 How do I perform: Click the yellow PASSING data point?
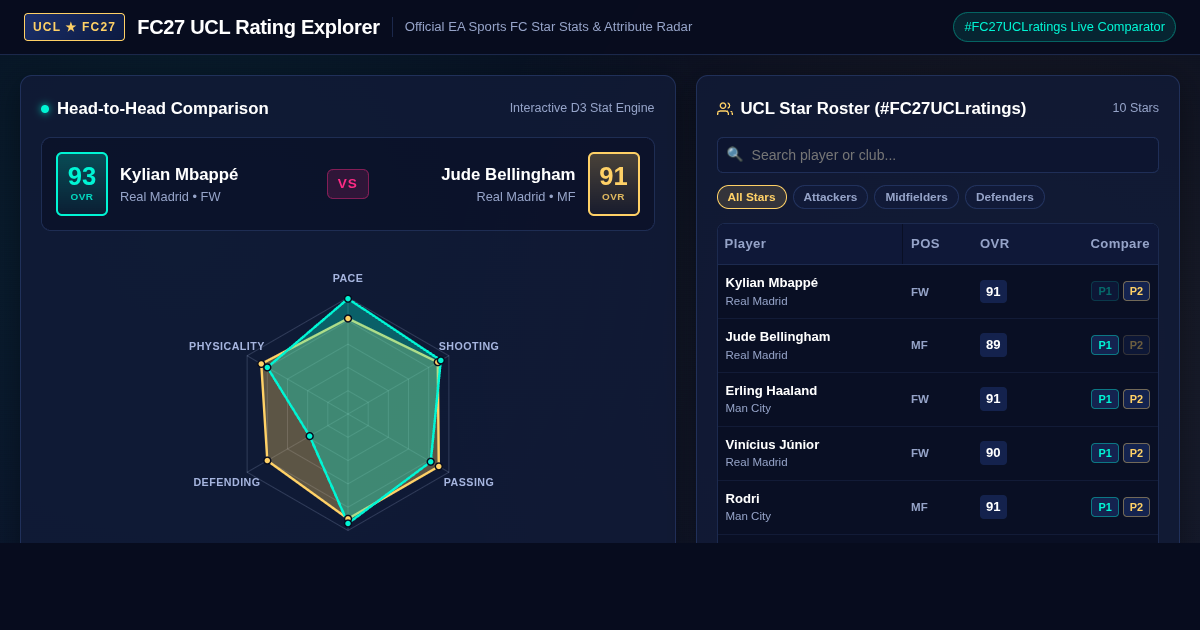click(x=439, y=467)
